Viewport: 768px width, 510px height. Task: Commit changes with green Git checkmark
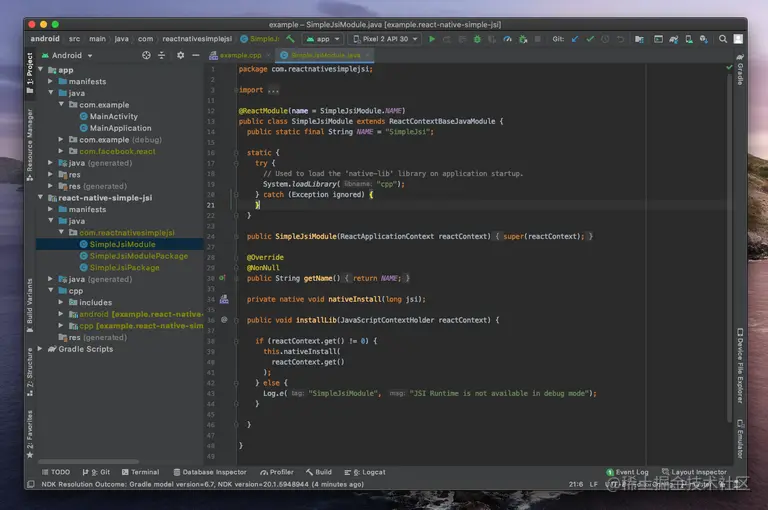coord(590,39)
